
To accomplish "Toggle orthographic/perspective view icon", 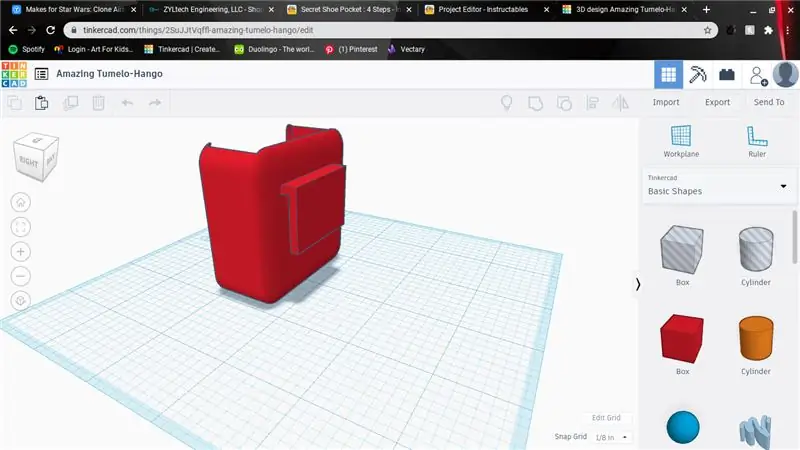I will [20, 301].
